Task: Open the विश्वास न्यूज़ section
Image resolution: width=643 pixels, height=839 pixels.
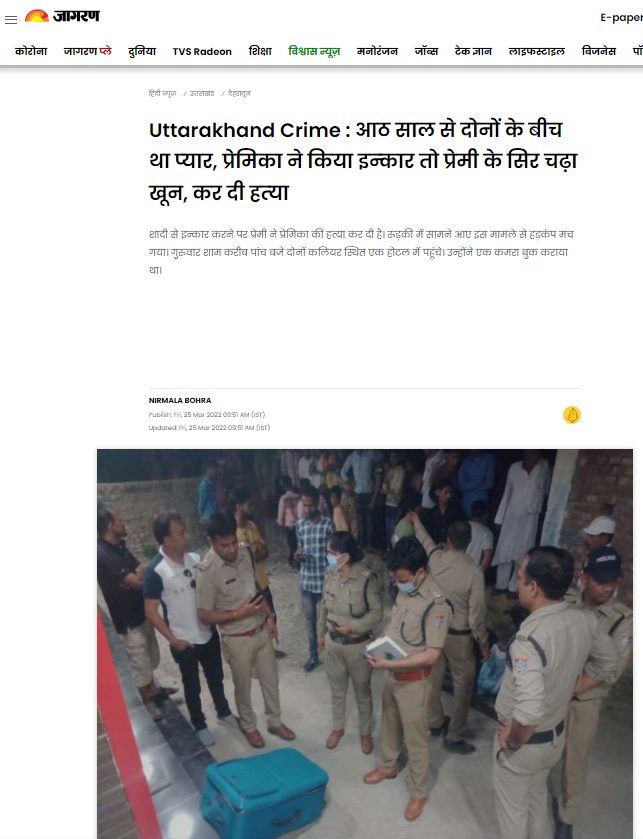Action: click(x=314, y=51)
